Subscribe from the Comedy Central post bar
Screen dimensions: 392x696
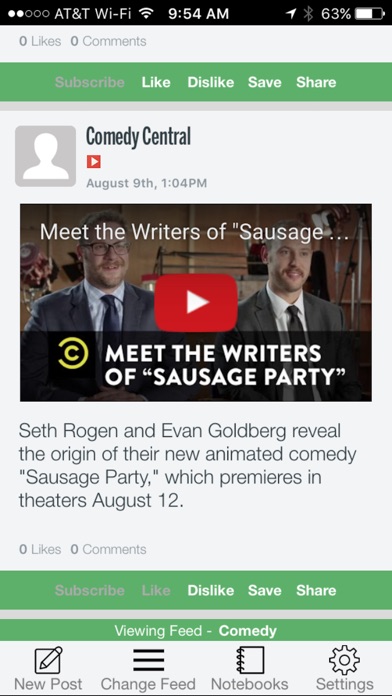[90, 590]
